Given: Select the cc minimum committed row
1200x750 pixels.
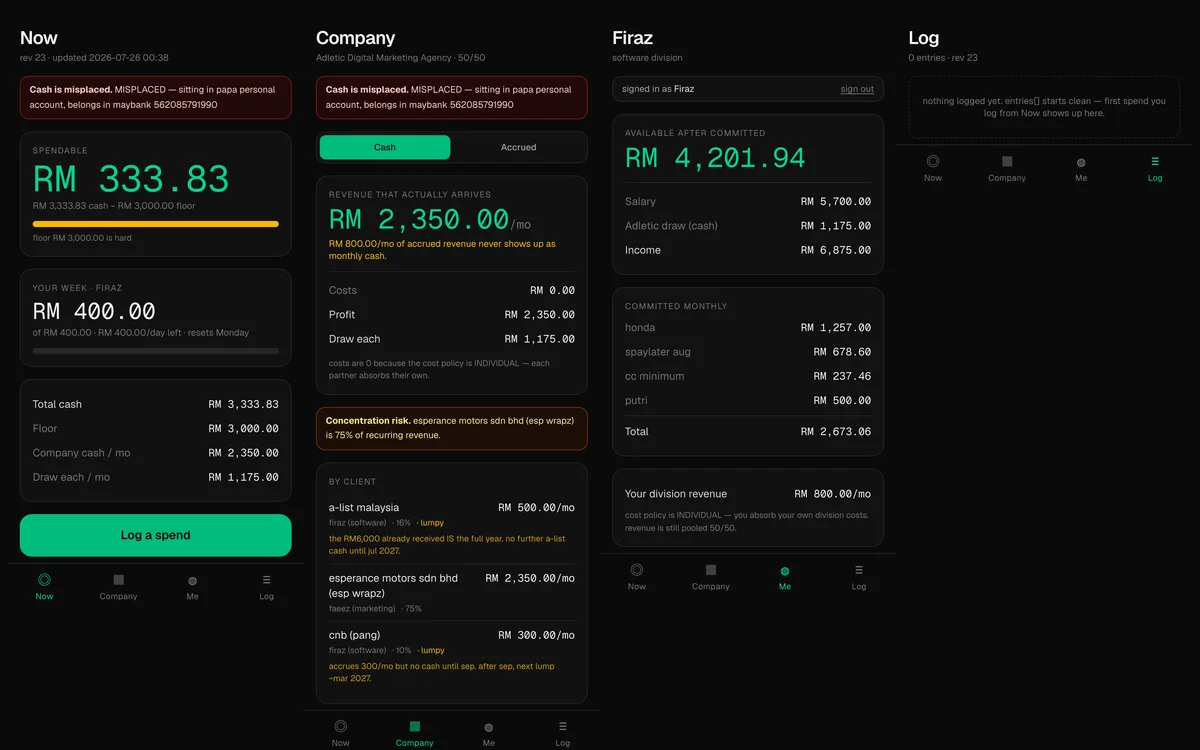Looking at the screenshot, I should click(748, 376).
